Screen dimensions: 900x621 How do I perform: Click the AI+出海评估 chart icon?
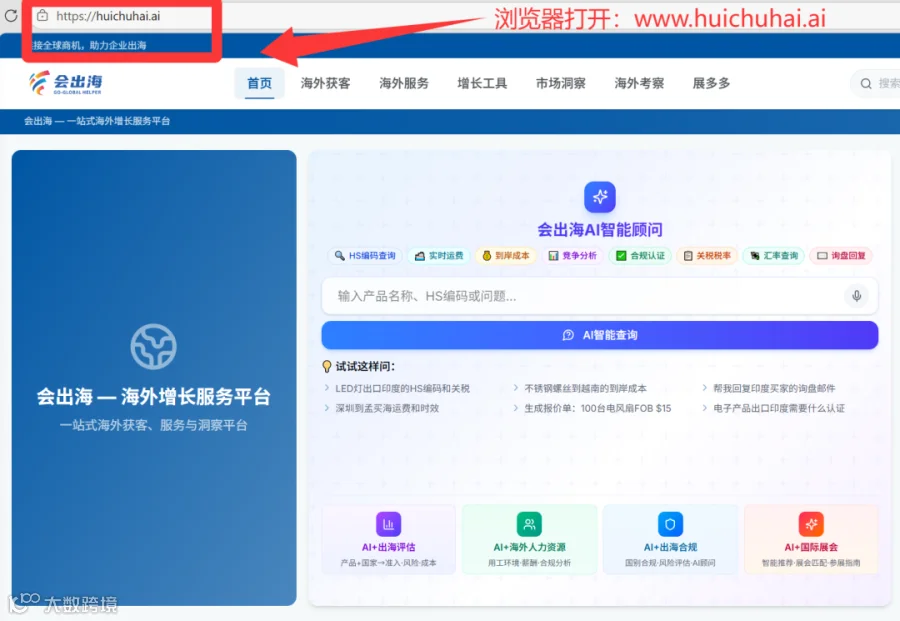click(389, 524)
